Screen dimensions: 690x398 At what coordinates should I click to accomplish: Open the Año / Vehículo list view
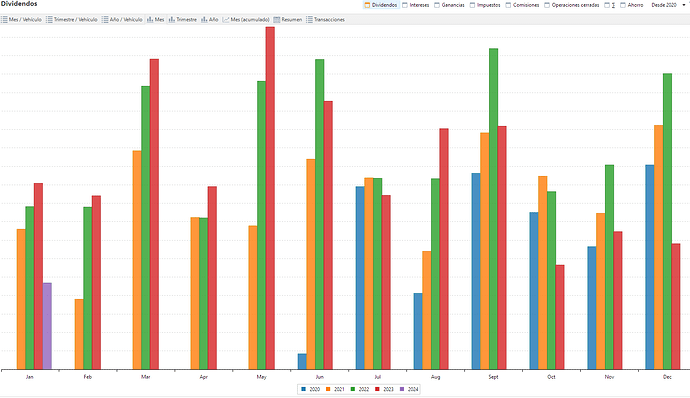coord(122,20)
